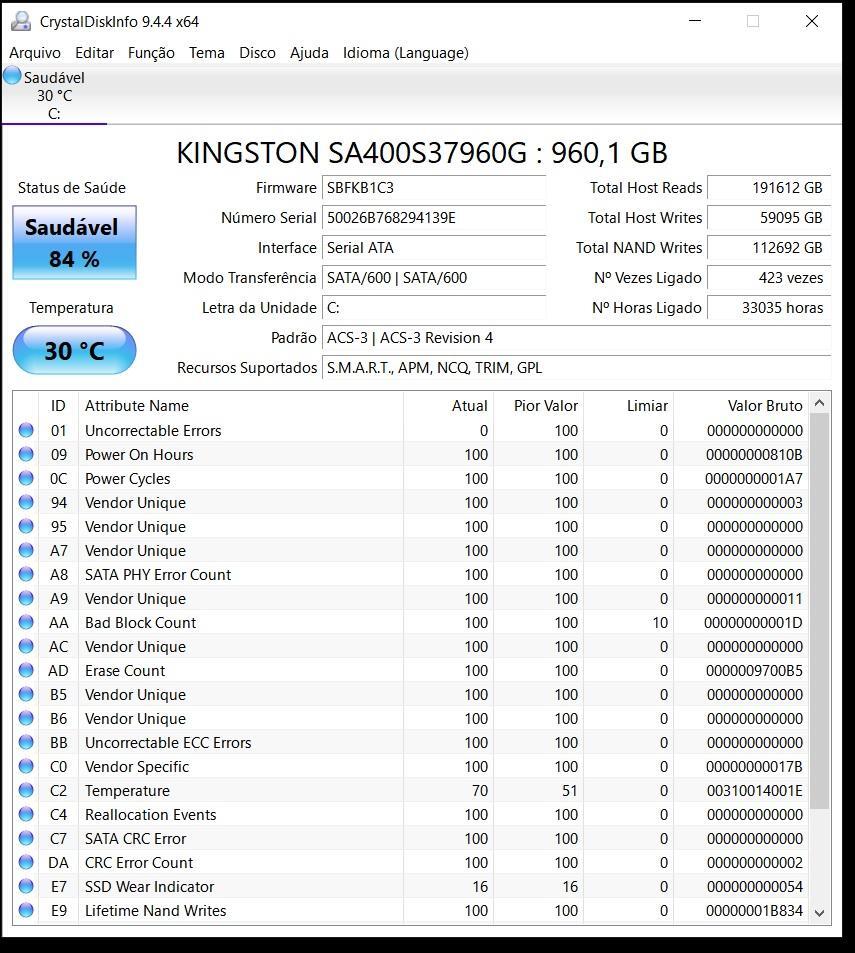
Task: Click the status orb for Uncorrectable ECC Errors
Action: [x=26, y=742]
